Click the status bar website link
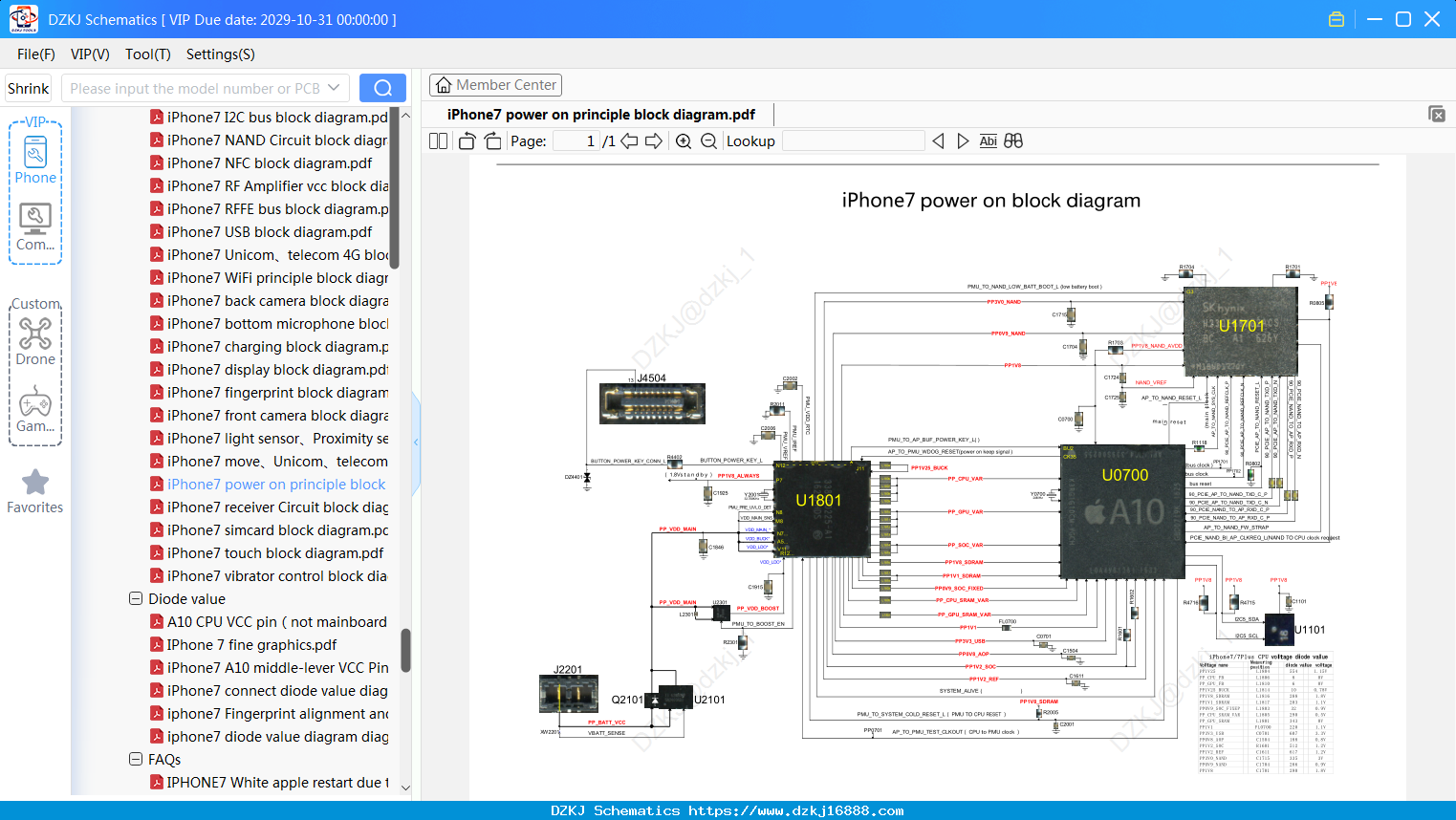 (796, 810)
